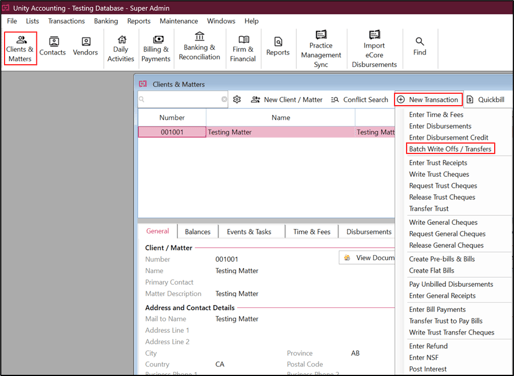514x376 pixels.
Task: Click the Conflict Search button
Action: (x=359, y=99)
